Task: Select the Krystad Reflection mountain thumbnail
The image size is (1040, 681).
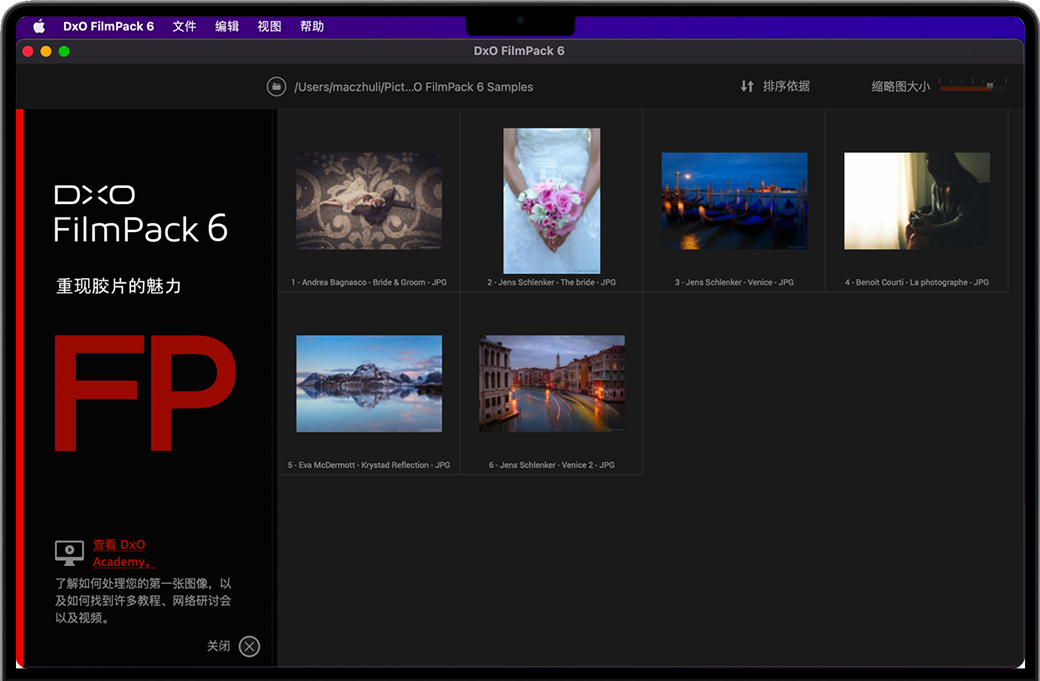Action: click(x=369, y=383)
